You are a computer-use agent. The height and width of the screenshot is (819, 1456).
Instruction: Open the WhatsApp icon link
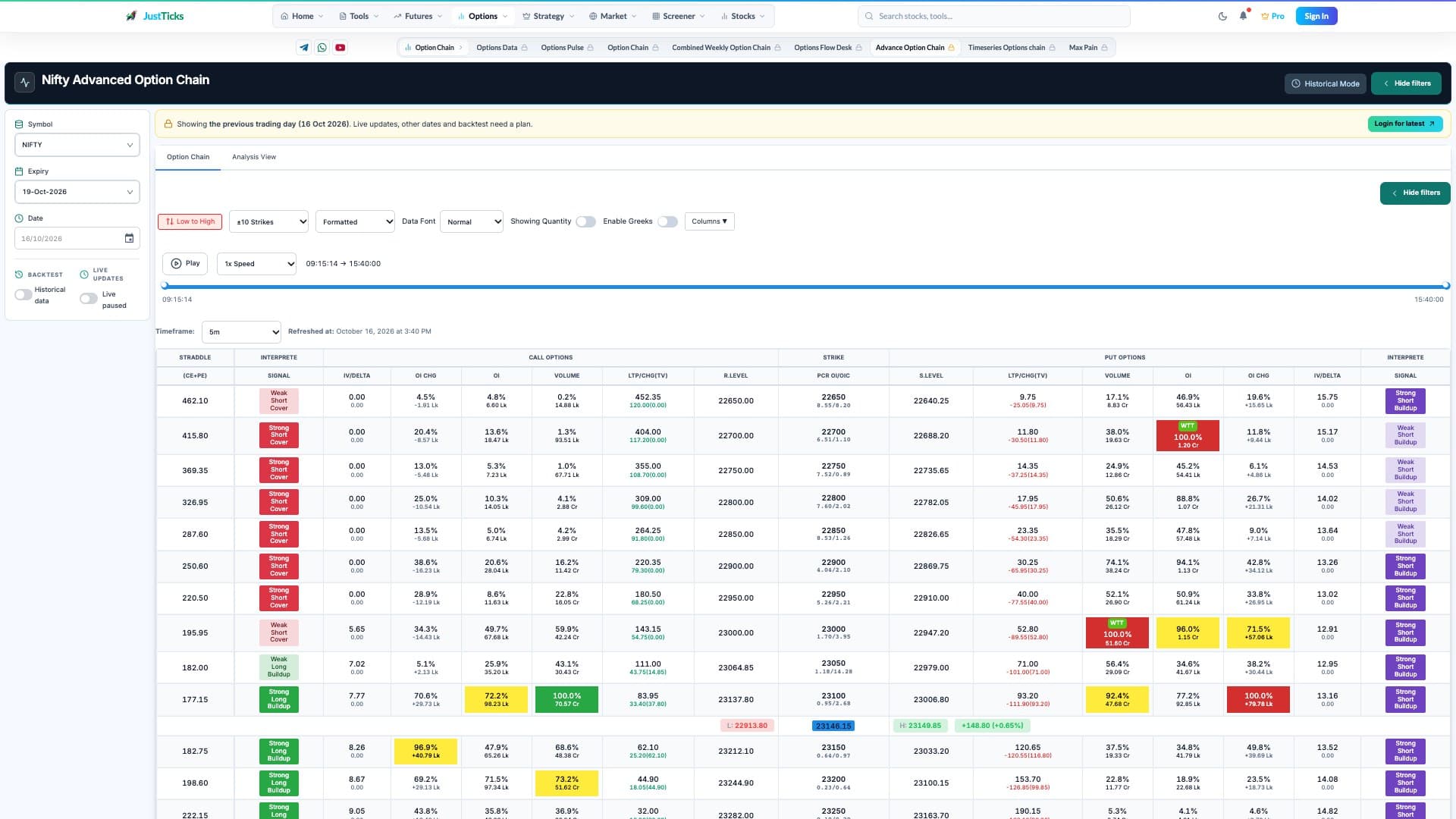click(x=322, y=47)
